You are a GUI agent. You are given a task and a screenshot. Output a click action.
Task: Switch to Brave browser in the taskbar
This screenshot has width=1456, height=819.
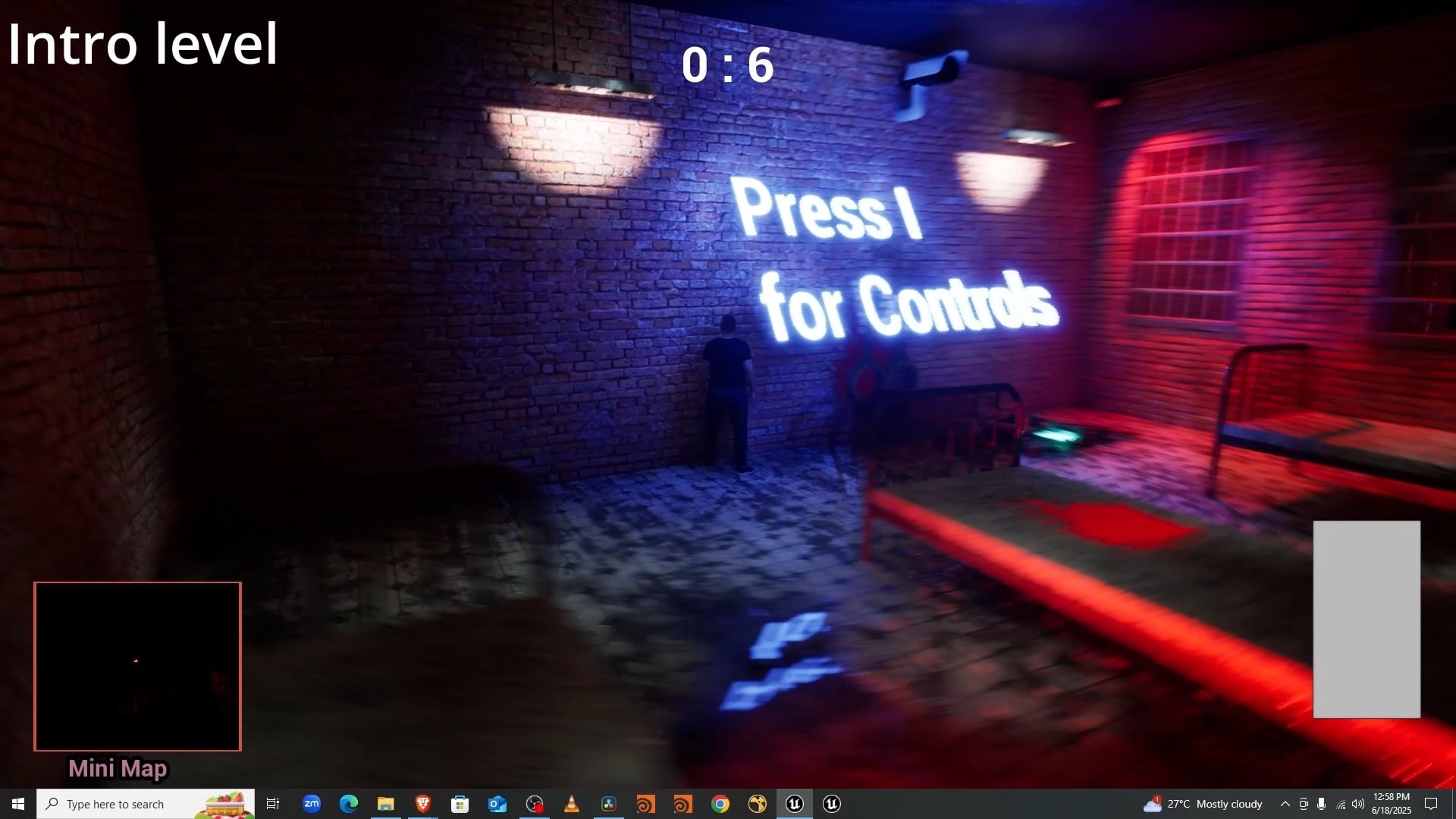[423, 804]
